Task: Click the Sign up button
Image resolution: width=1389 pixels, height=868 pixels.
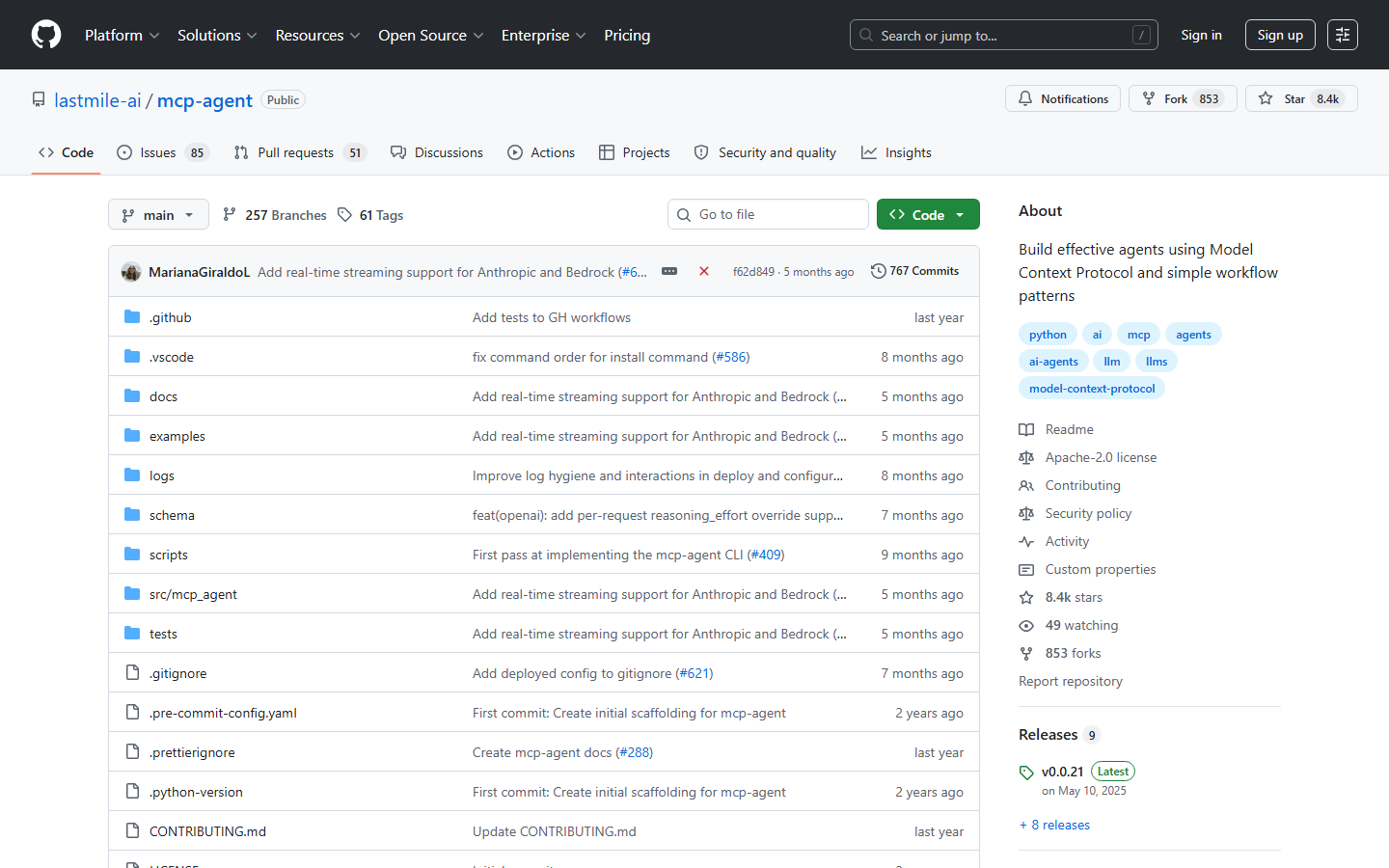Action: tap(1280, 35)
